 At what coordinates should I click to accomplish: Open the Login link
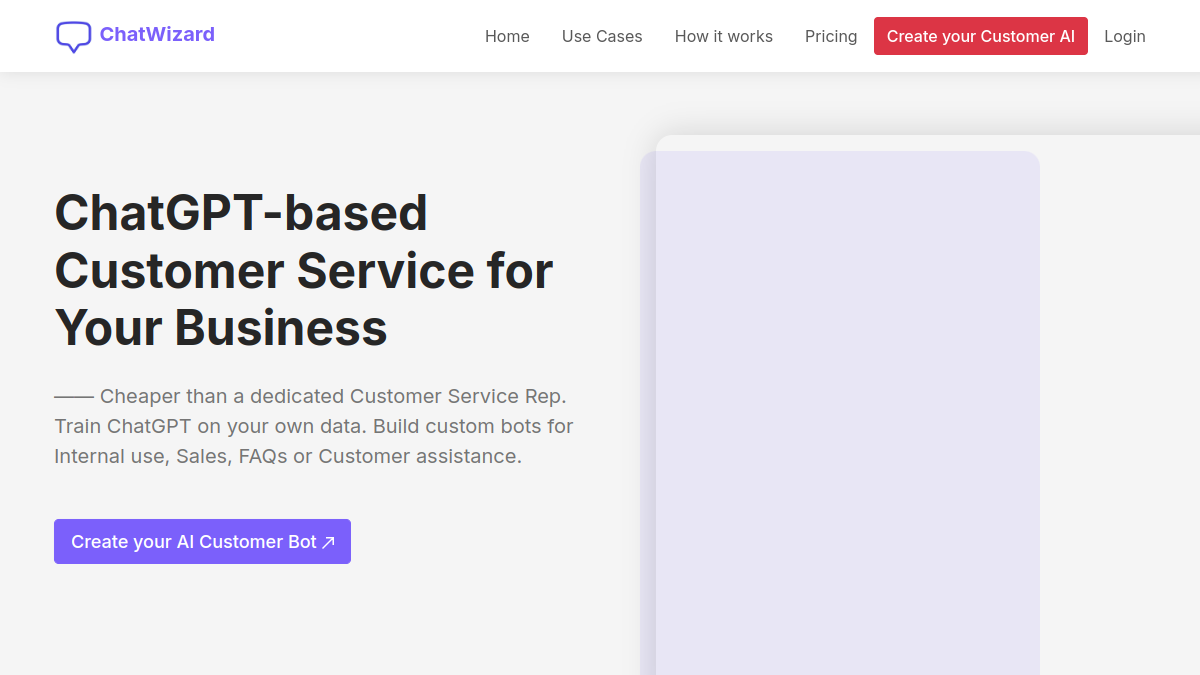click(x=1125, y=36)
